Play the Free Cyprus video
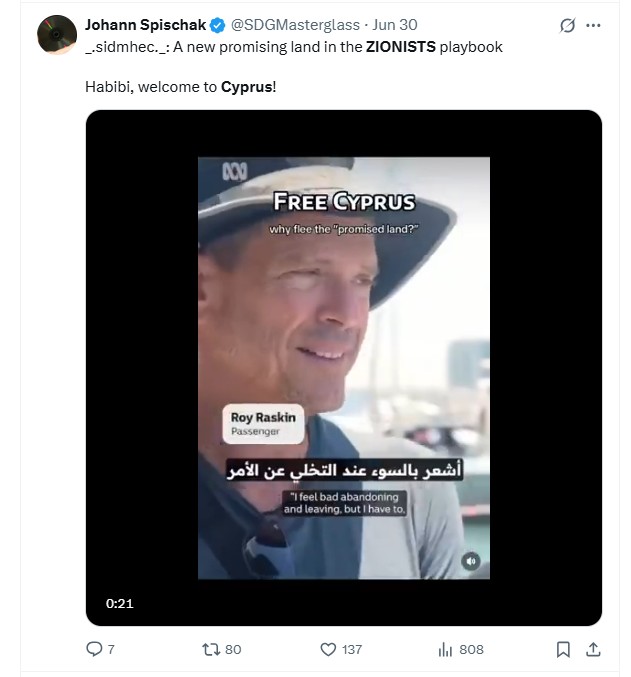The width and height of the screenshot is (631, 677). pyautogui.click(x=343, y=367)
